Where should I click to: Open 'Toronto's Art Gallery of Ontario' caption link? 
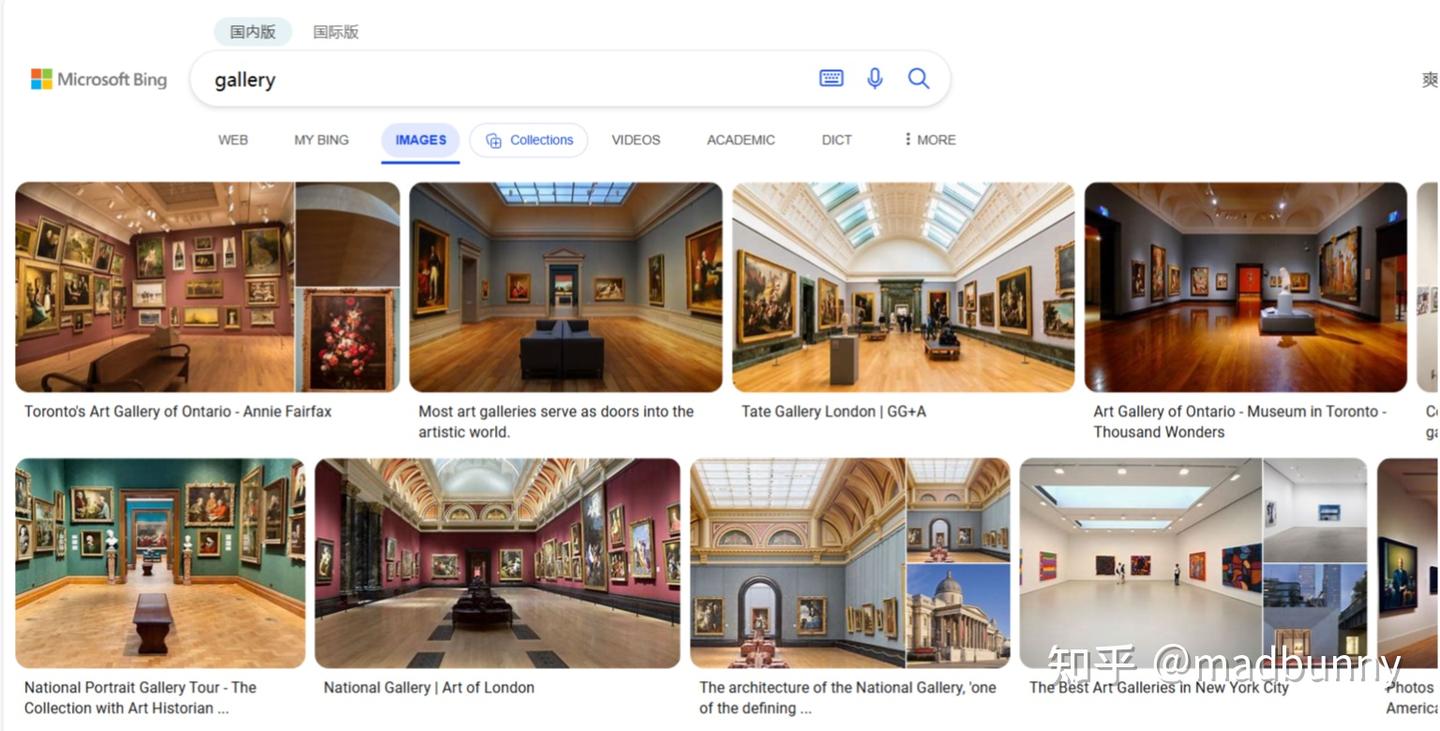point(178,412)
